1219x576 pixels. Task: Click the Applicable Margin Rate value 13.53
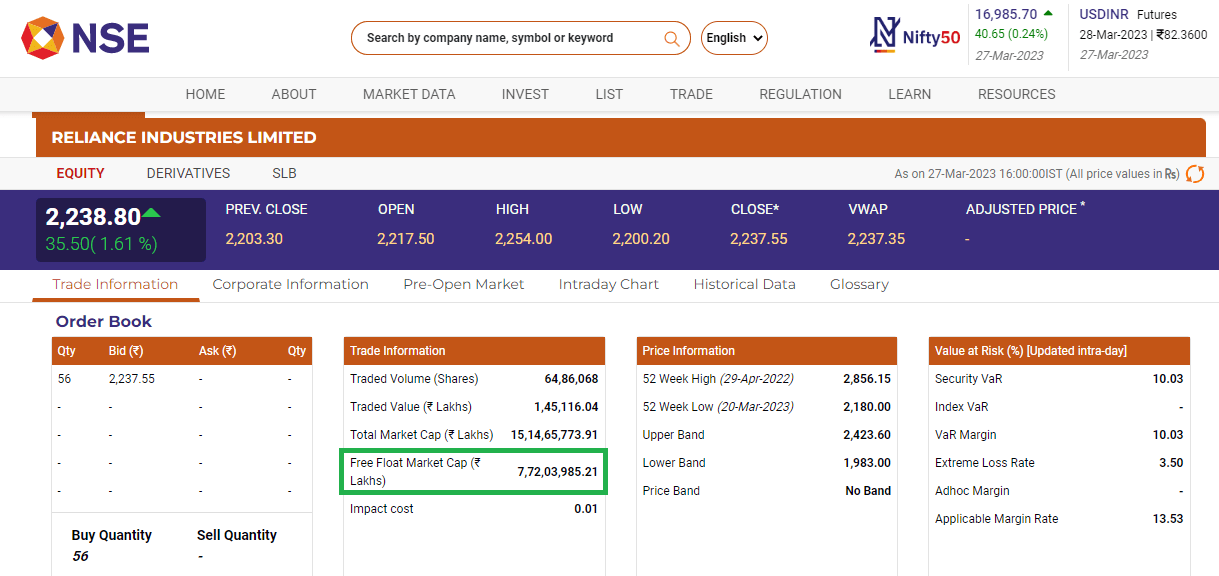[1168, 519]
